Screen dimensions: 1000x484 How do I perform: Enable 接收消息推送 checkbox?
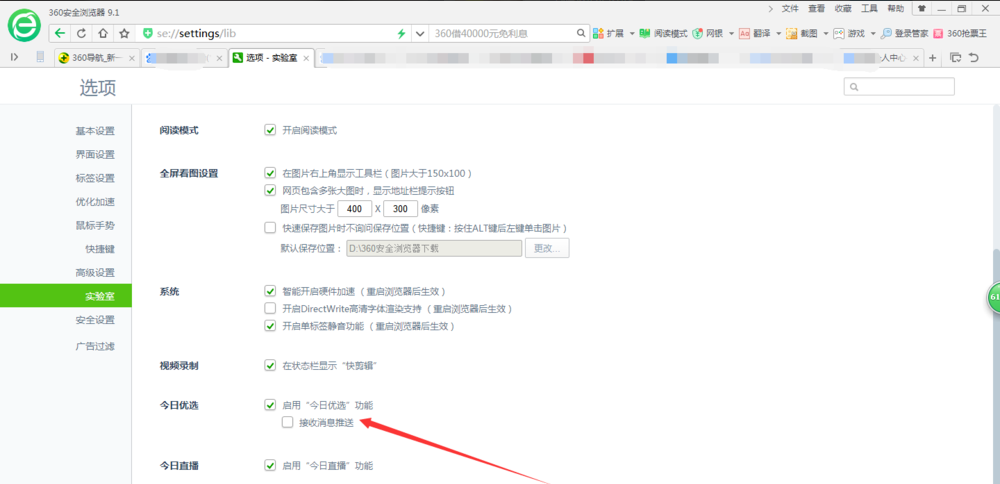click(x=287, y=422)
